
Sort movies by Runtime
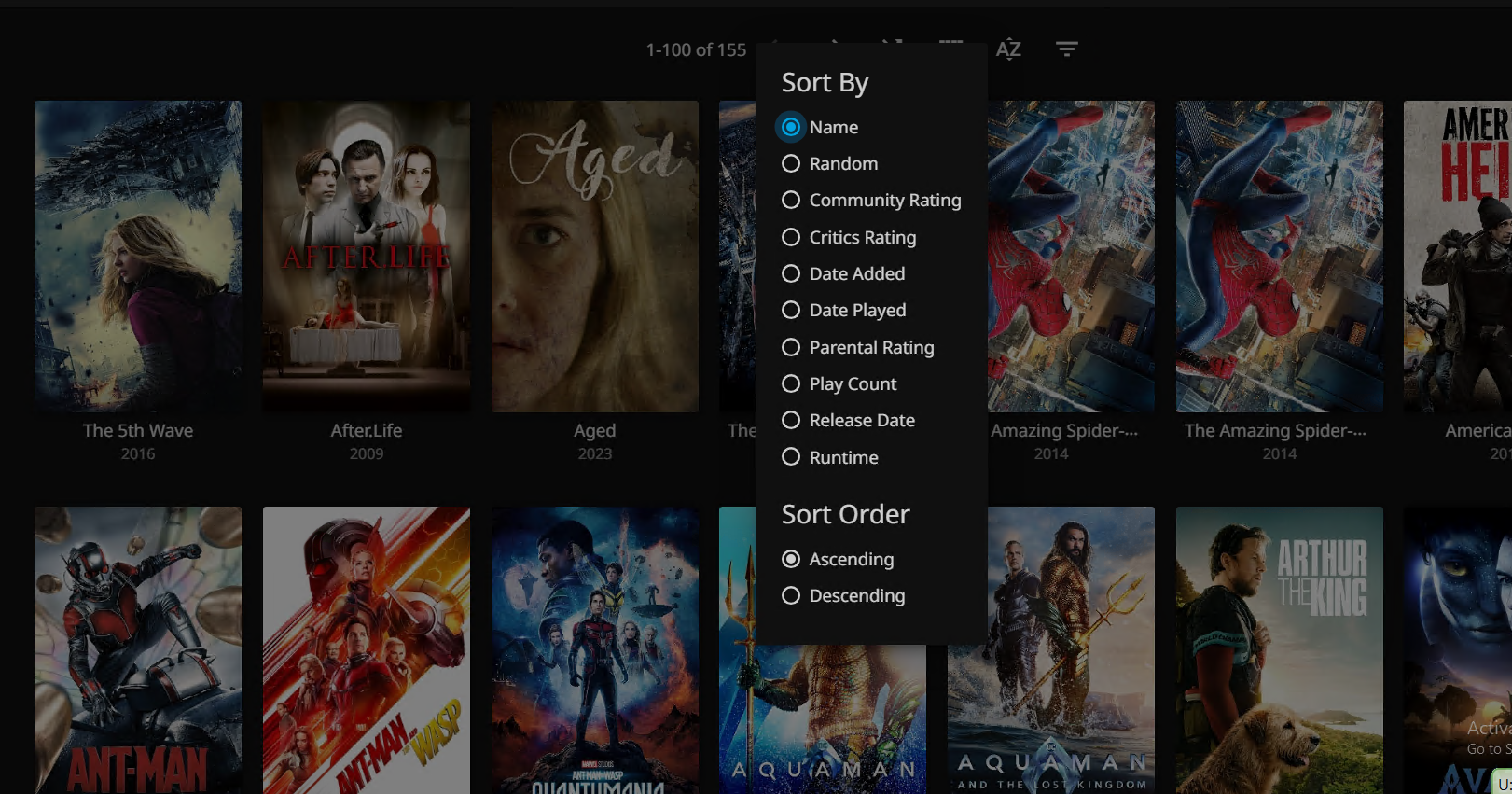point(791,457)
